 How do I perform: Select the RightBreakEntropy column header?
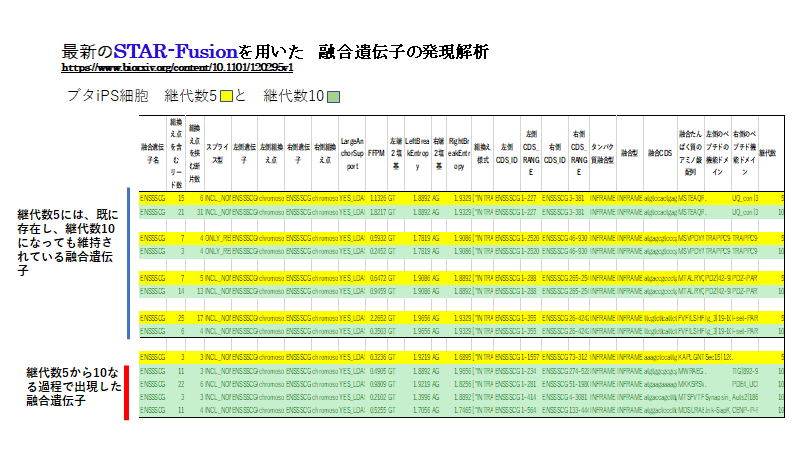click(459, 154)
